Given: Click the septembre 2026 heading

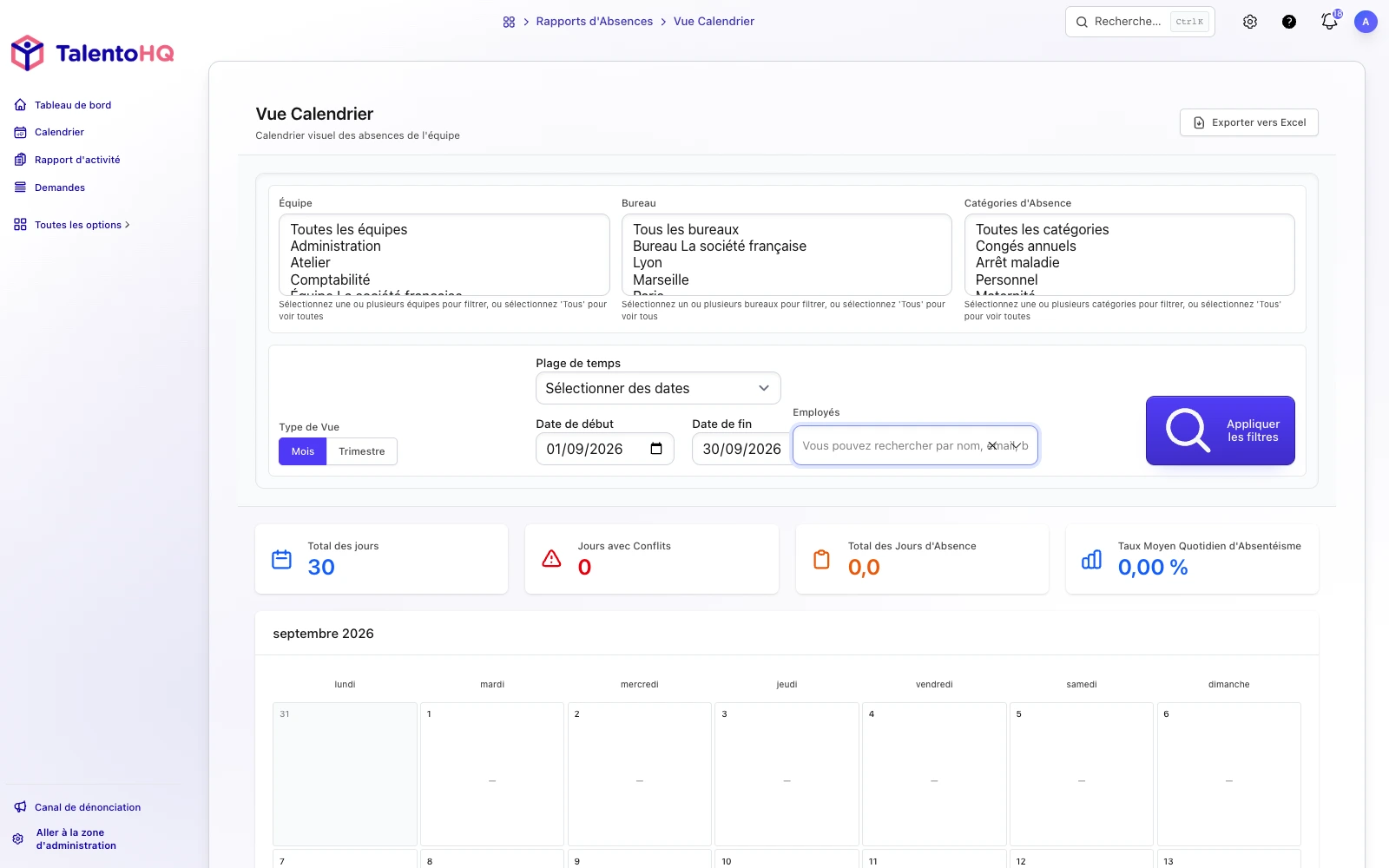Looking at the screenshot, I should [x=323, y=634].
